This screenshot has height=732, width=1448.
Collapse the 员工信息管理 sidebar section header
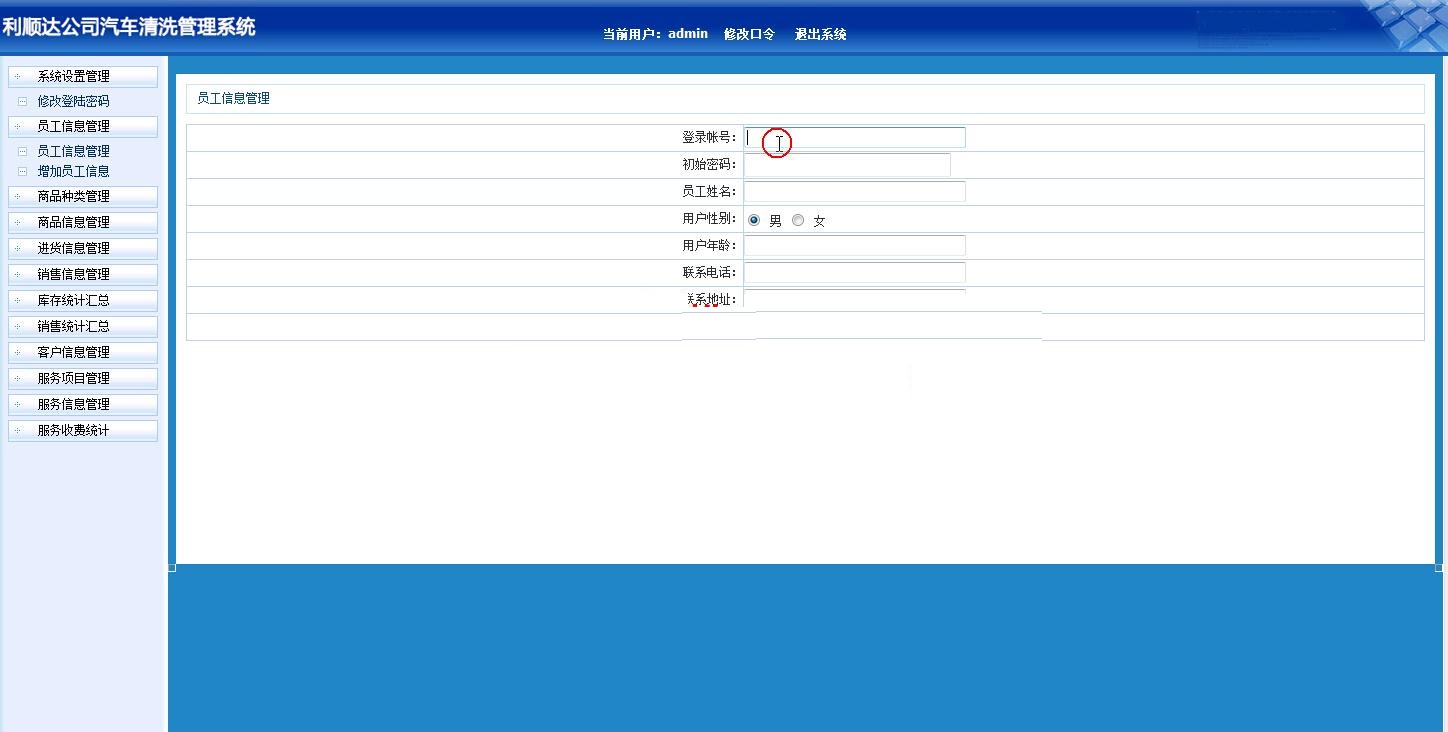click(82, 126)
